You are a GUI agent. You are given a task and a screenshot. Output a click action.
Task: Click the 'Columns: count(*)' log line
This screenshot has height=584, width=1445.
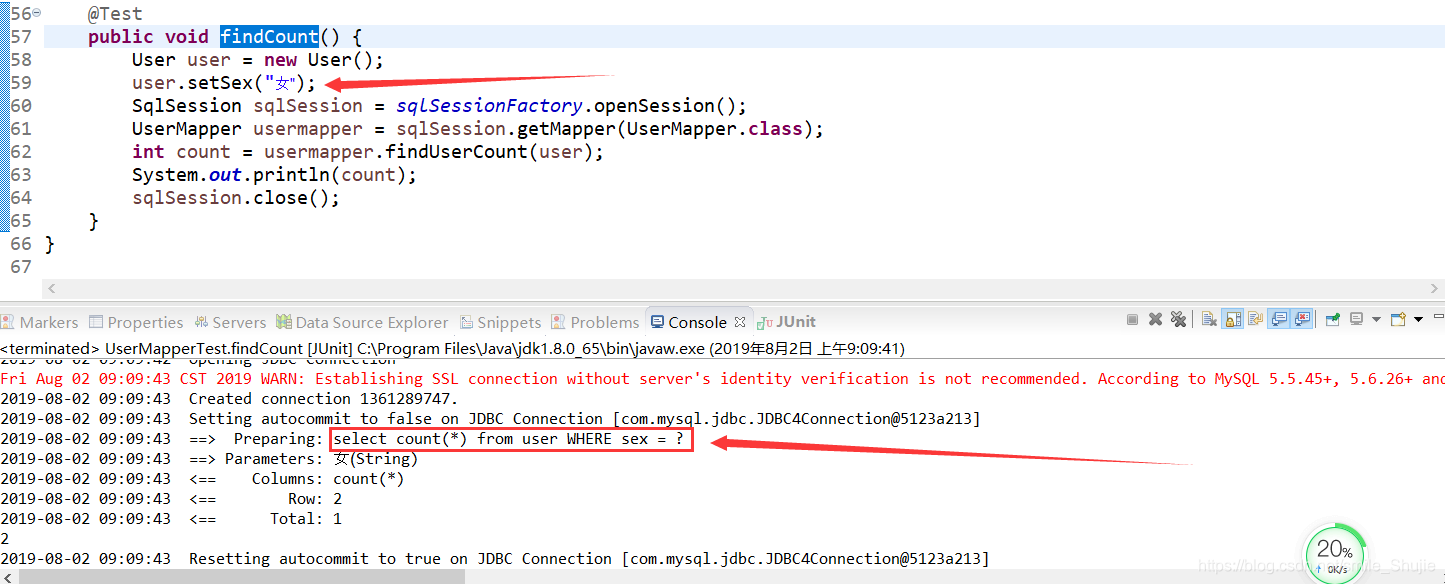tap(202, 479)
